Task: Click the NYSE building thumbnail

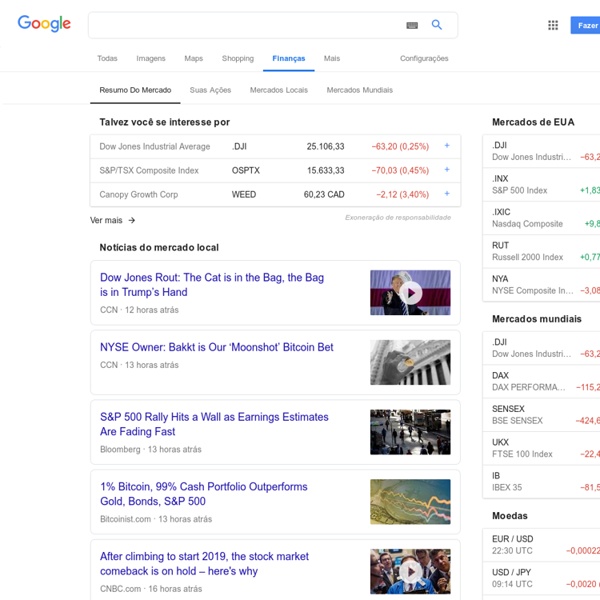Action: tap(410, 362)
